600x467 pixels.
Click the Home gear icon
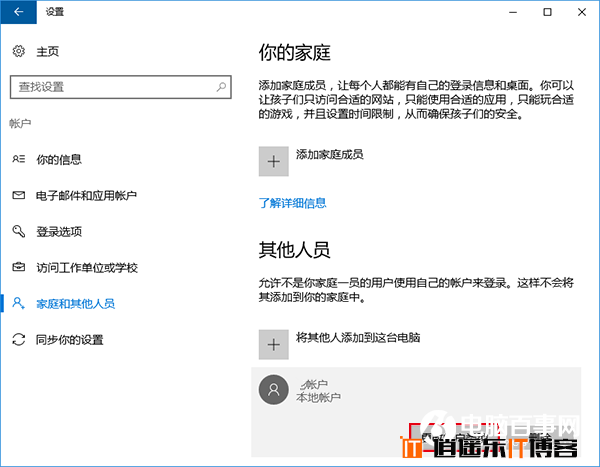[17, 52]
